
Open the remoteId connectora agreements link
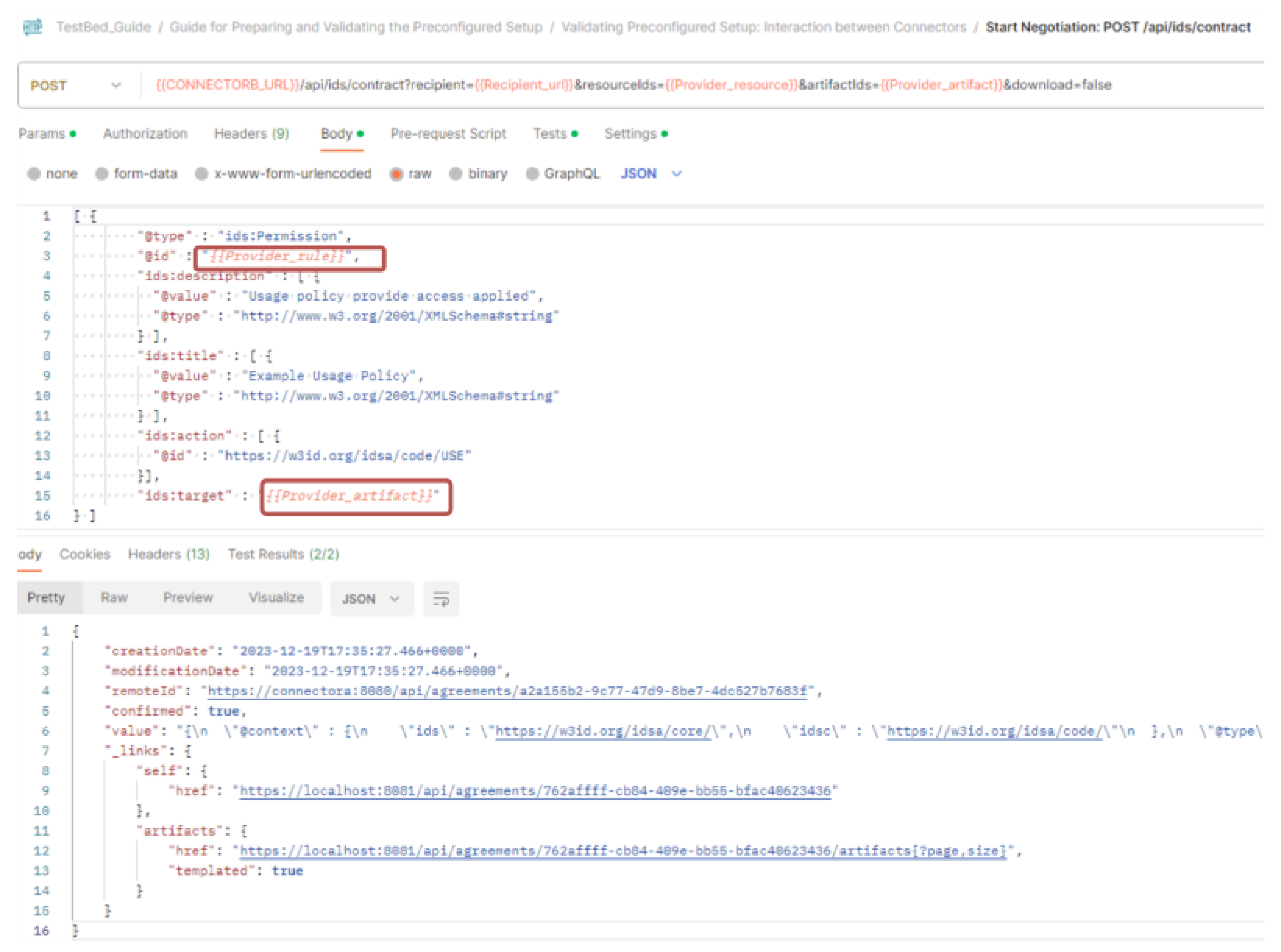coord(507,691)
